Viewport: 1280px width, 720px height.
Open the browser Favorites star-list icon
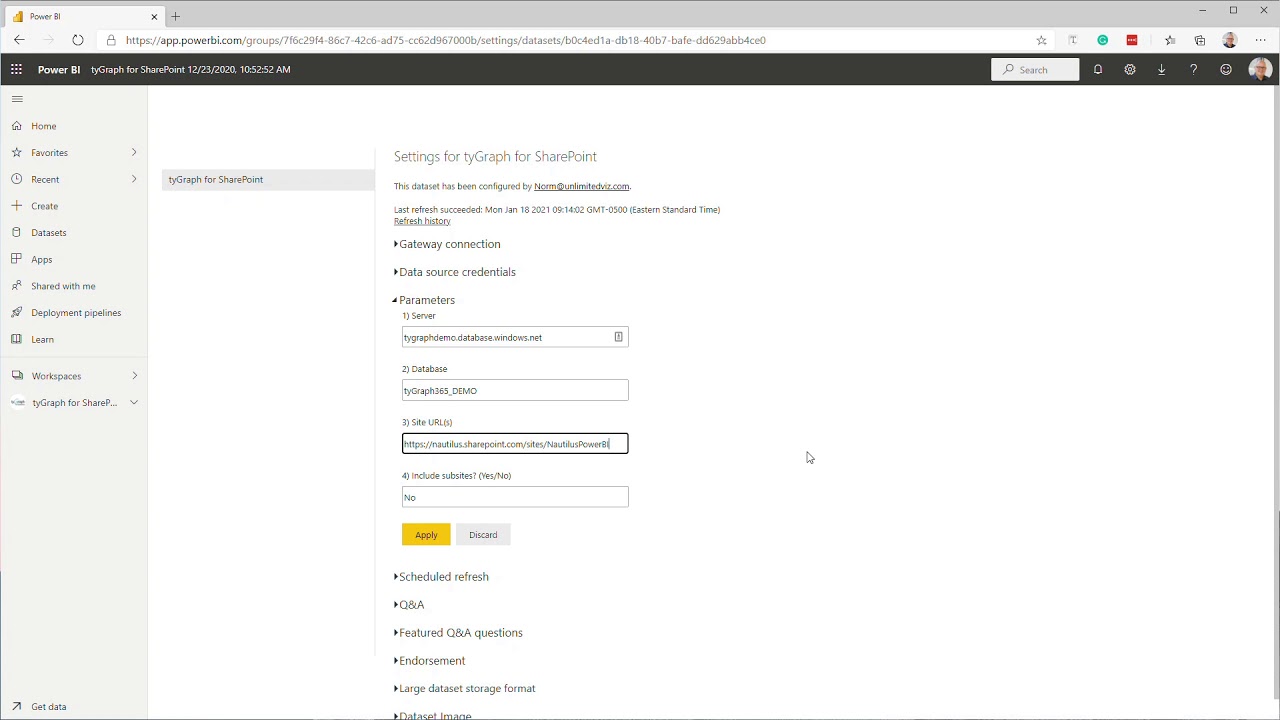[x=1170, y=40]
